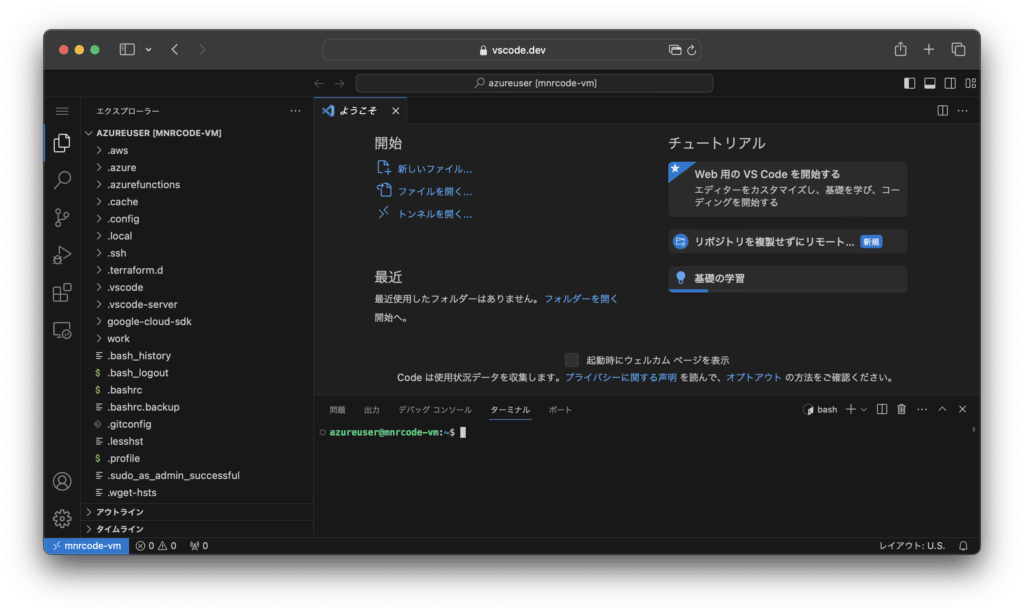
Task: Select the ようこそ editor tab
Action: [x=360, y=111]
